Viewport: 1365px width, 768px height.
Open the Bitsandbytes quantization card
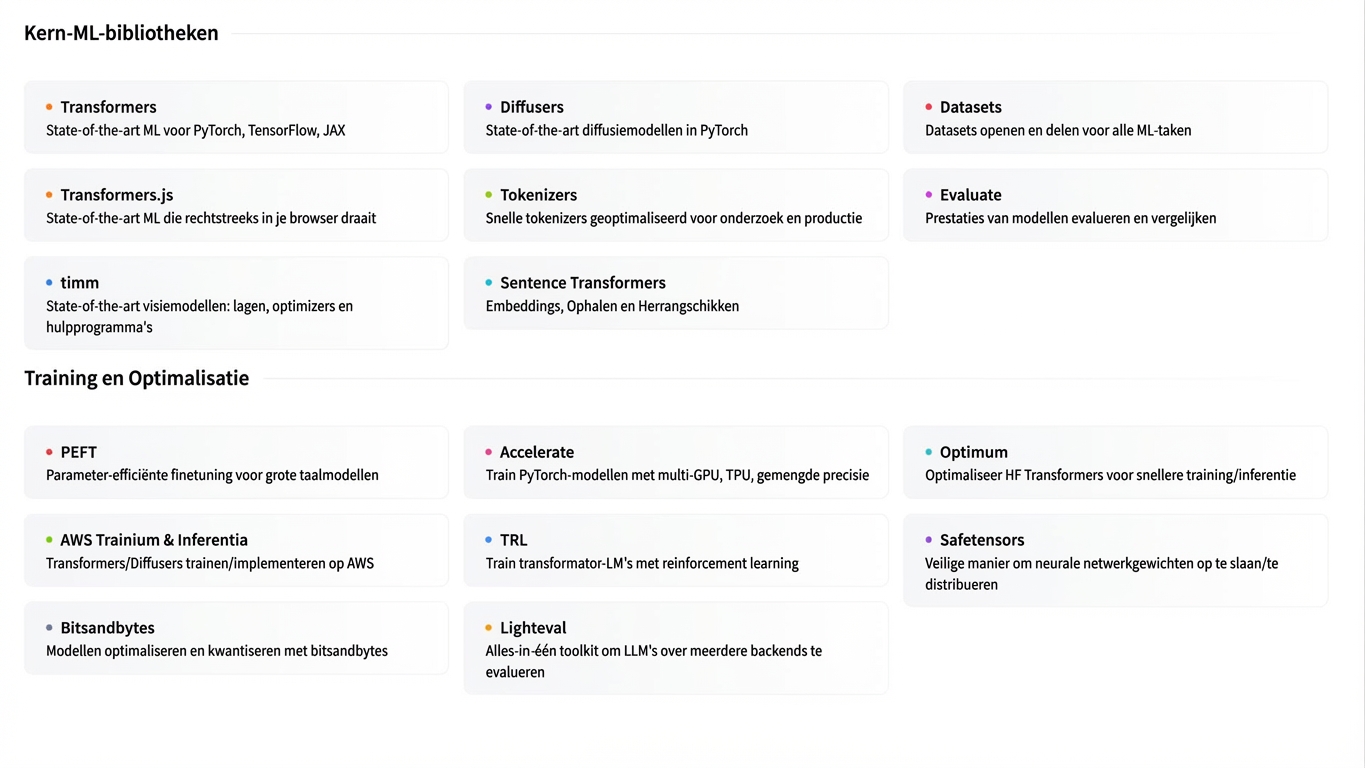point(236,638)
